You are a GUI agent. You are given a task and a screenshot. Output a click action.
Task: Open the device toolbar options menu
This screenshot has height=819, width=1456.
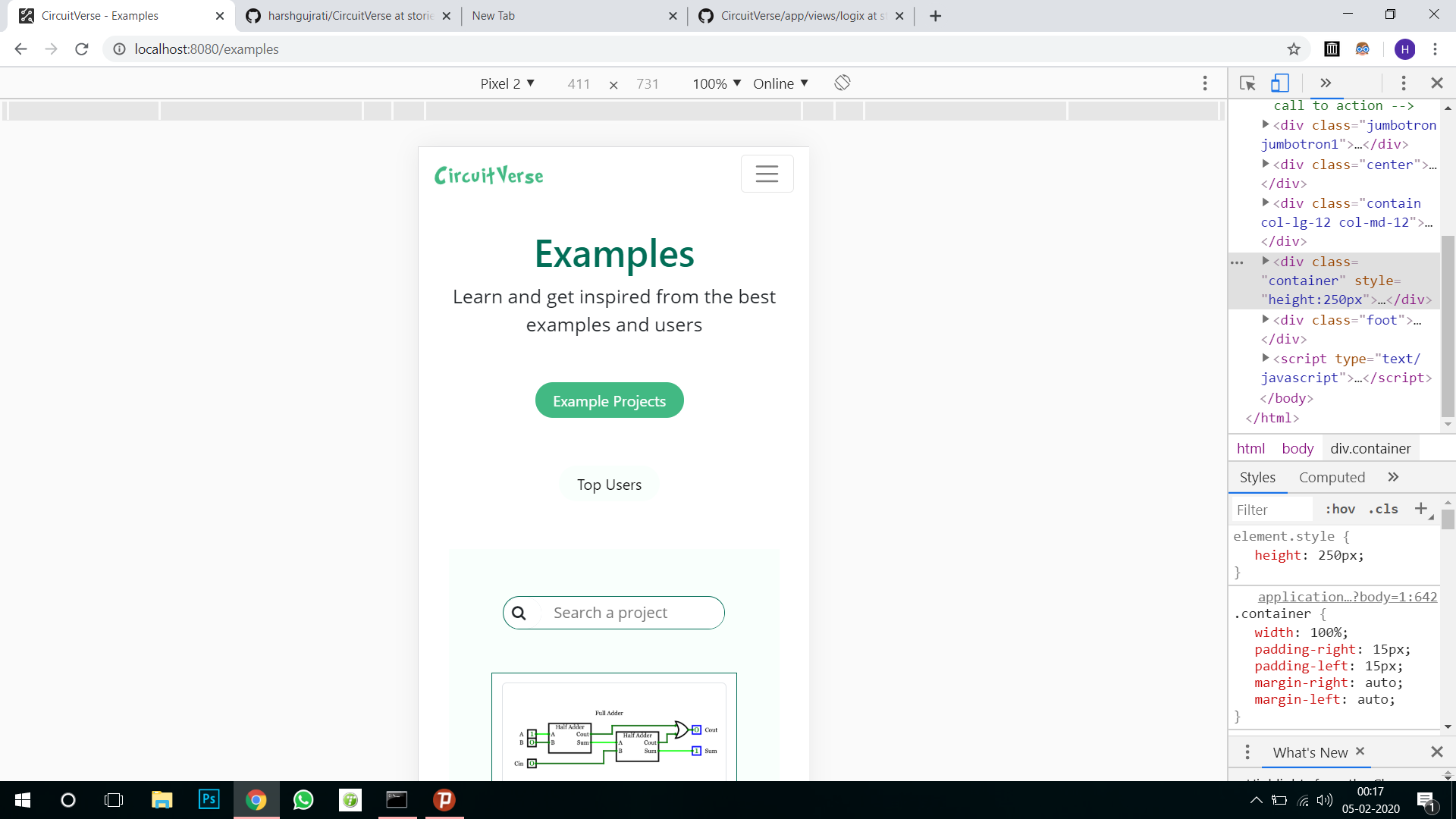point(1204,83)
